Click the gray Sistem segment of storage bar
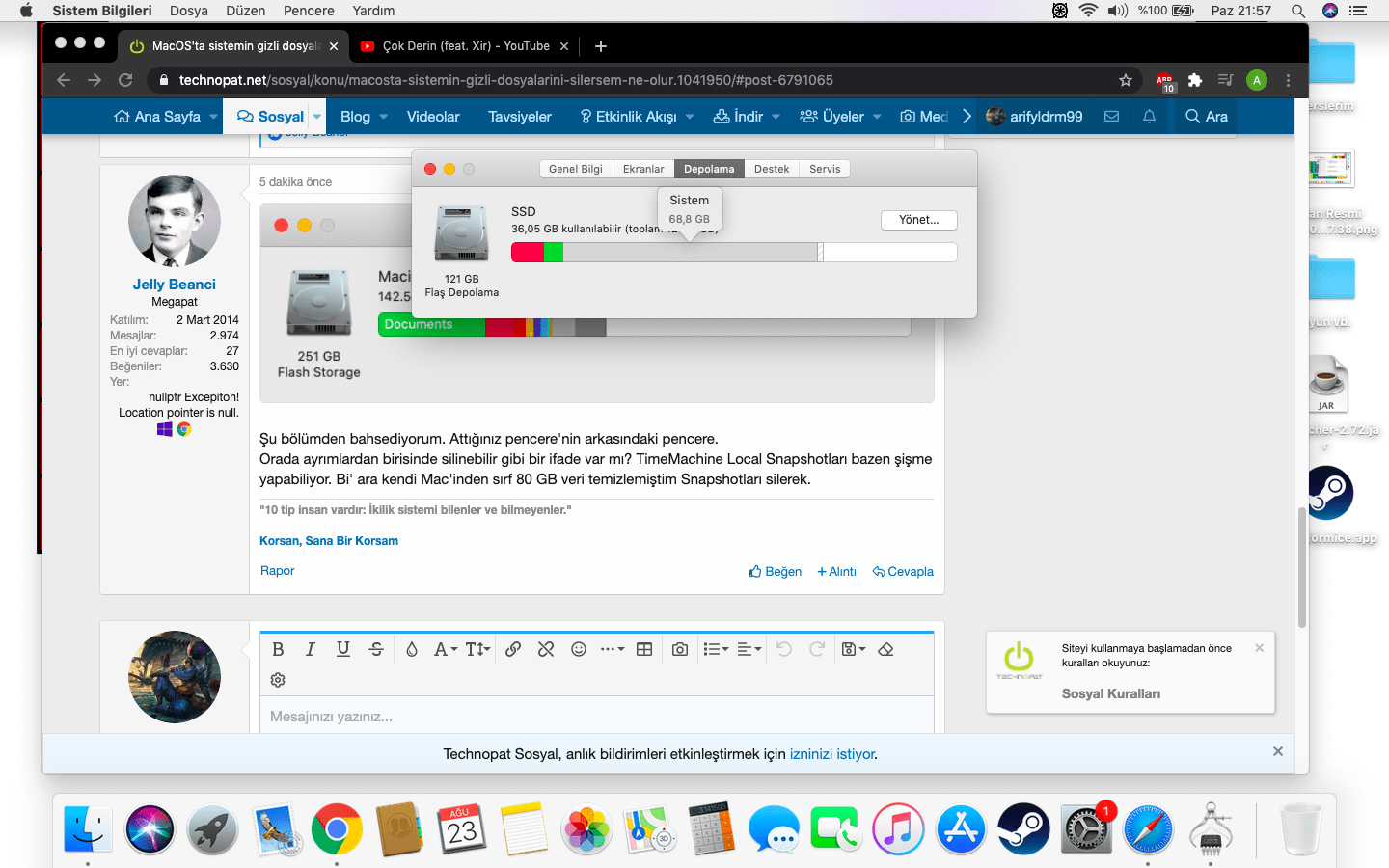The width and height of the screenshot is (1389, 868). point(690,252)
